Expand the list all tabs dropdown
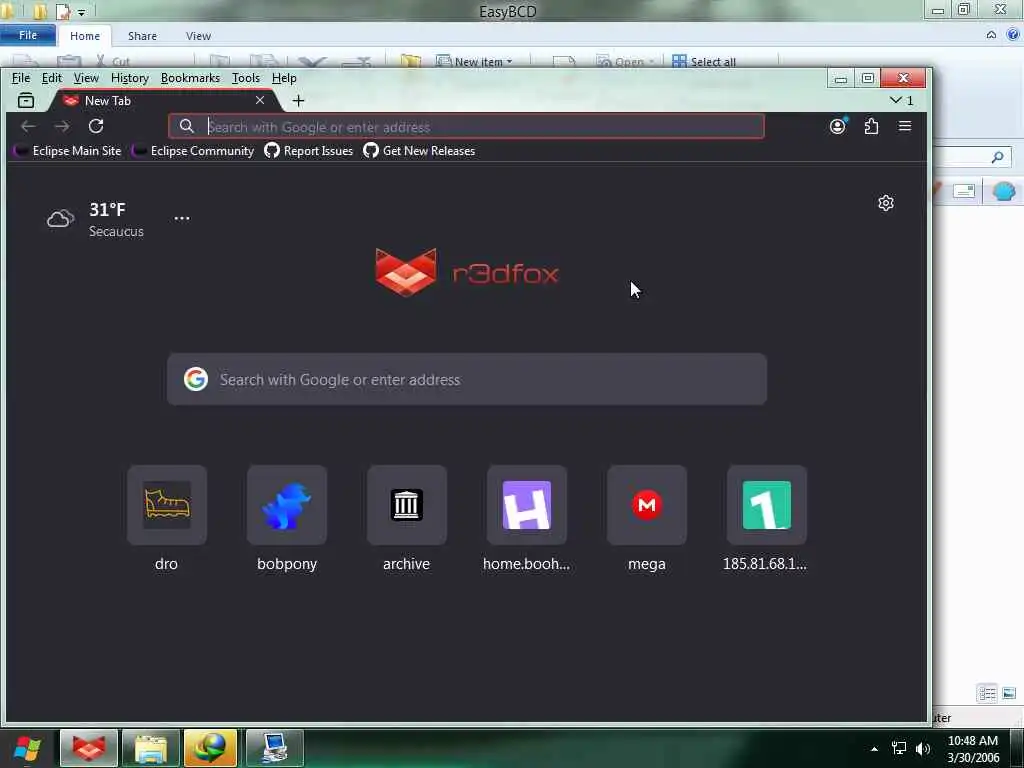Screen dimensions: 1024x768 point(901,100)
